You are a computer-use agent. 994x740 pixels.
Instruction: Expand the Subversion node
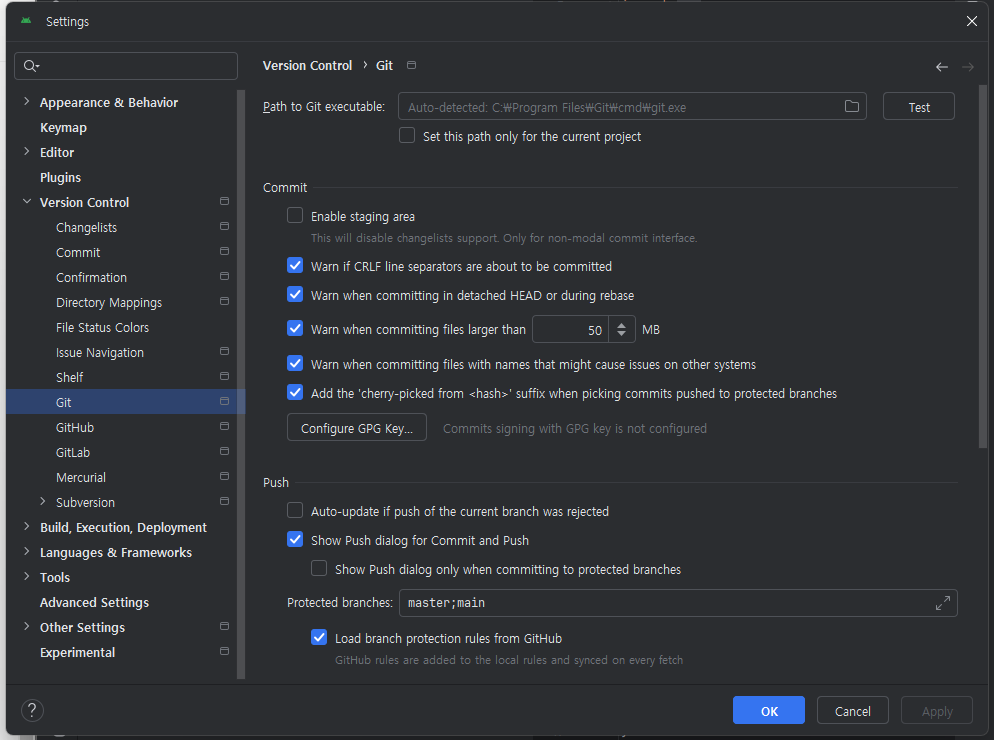coord(42,502)
